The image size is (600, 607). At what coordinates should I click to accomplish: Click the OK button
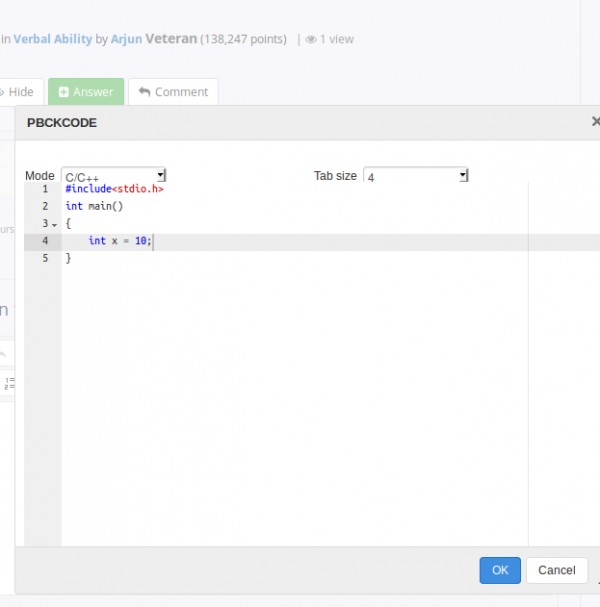point(500,570)
